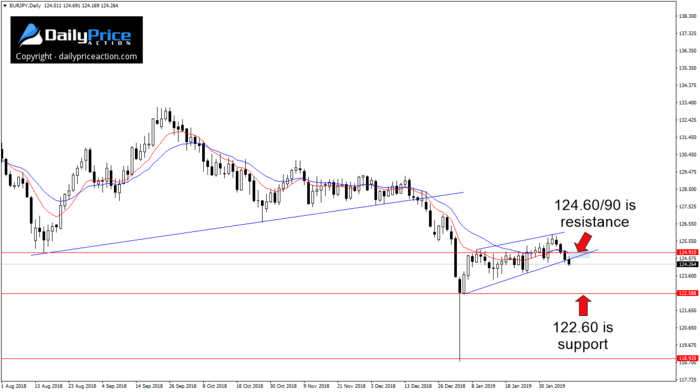Viewport: 700px width, 392px height.
Task: Click the '30 Jan 2019' date label
Action: [x=552, y=386]
